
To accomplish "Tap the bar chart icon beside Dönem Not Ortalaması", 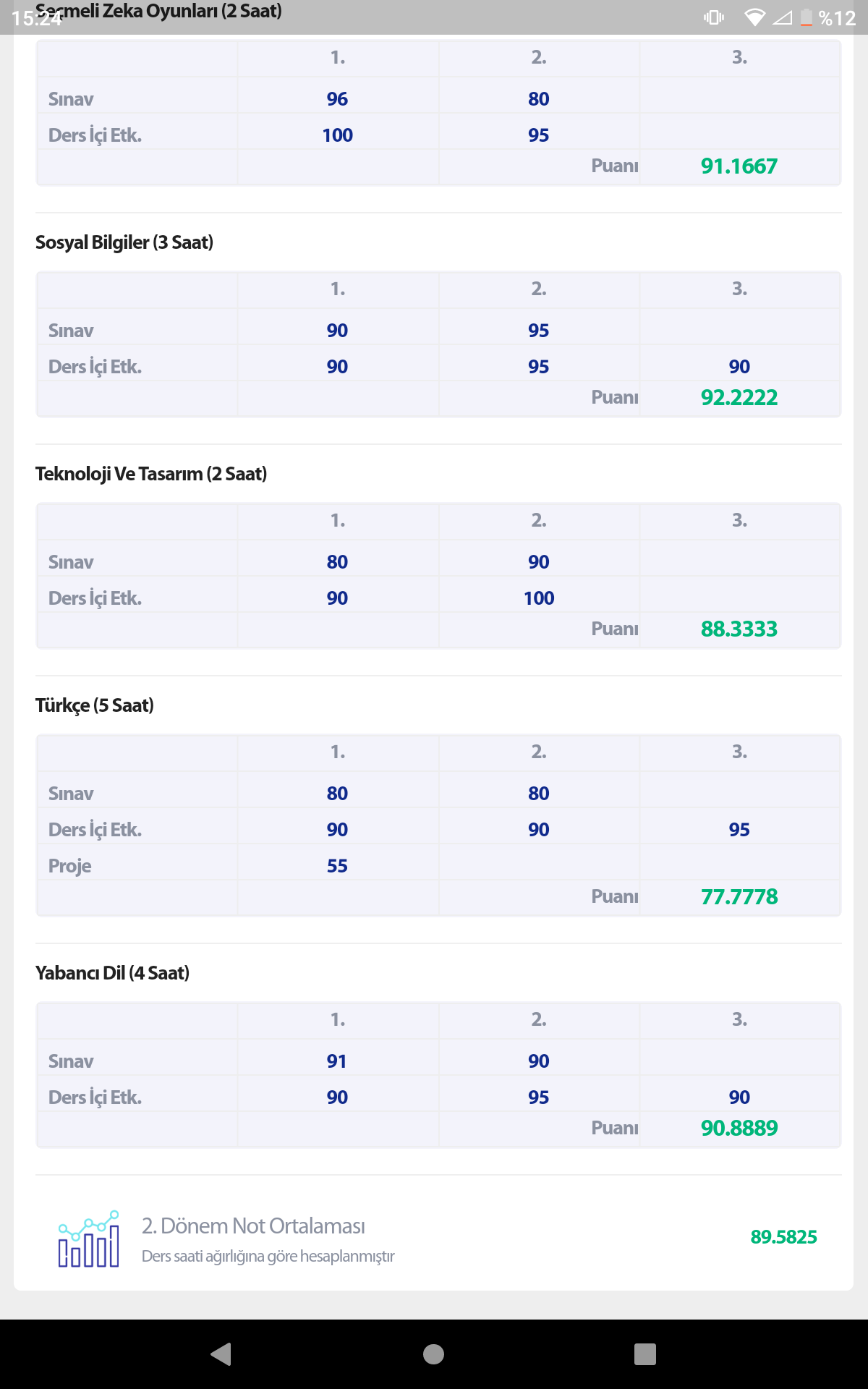I will coord(89,1239).
